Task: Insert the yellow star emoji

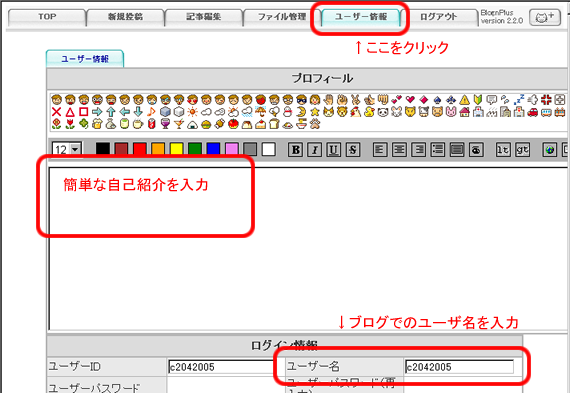Action: coord(315,112)
